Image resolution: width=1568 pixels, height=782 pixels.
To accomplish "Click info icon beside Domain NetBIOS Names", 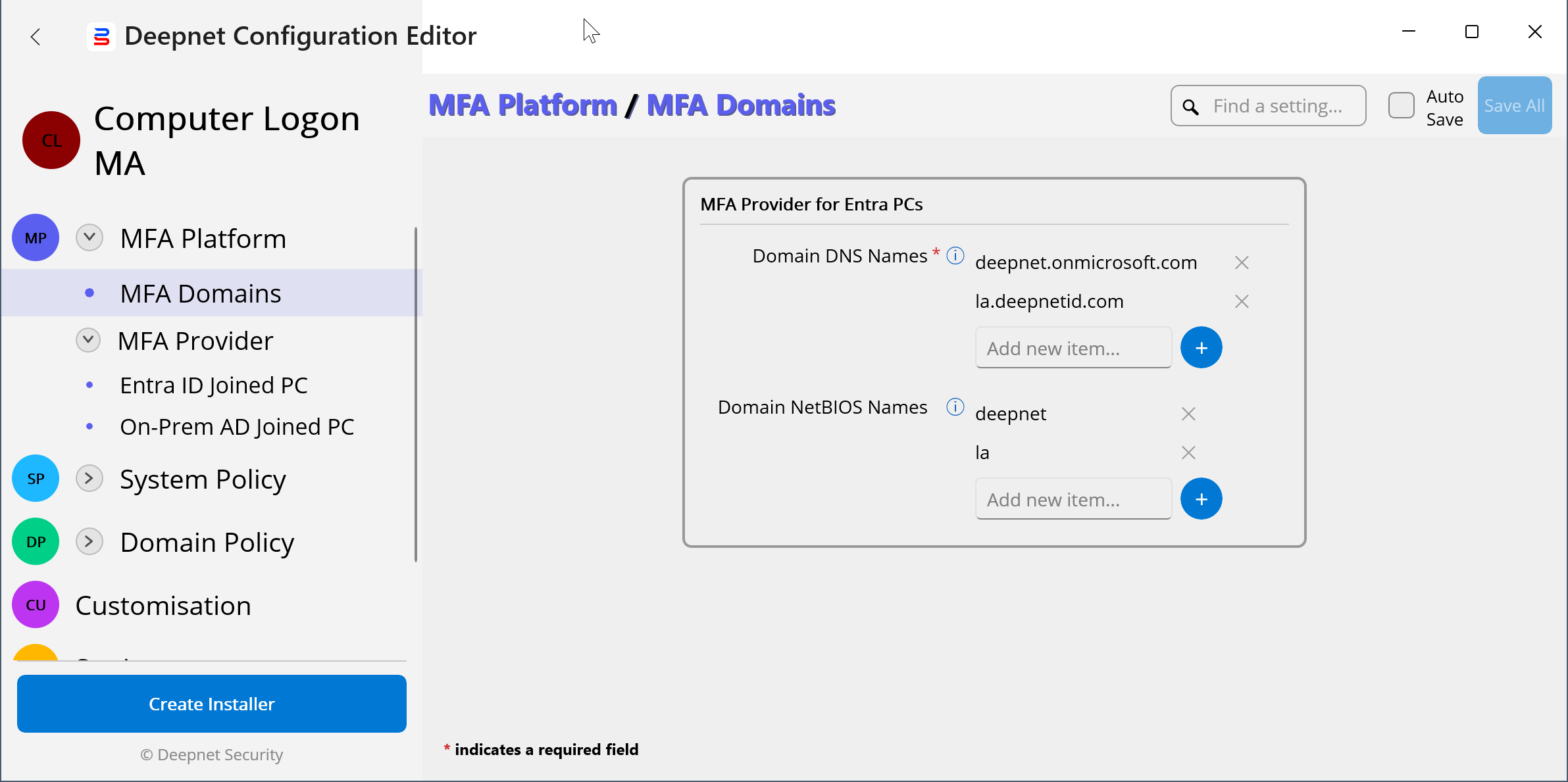I will pos(955,407).
